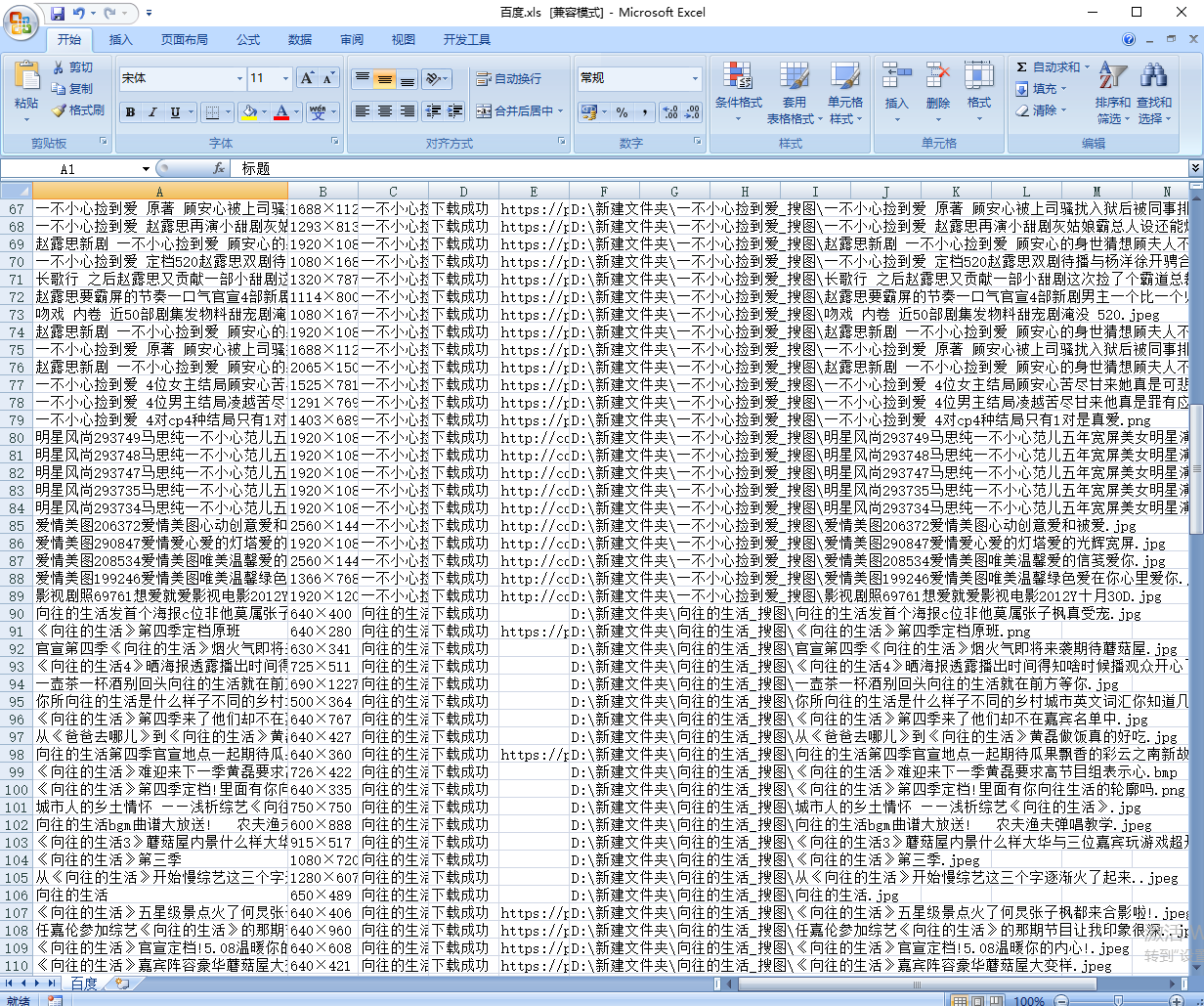Image resolution: width=1204 pixels, height=1006 pixels.
Task: Click the phonetic guide 文 icon
Action: (x=317, y=112)
